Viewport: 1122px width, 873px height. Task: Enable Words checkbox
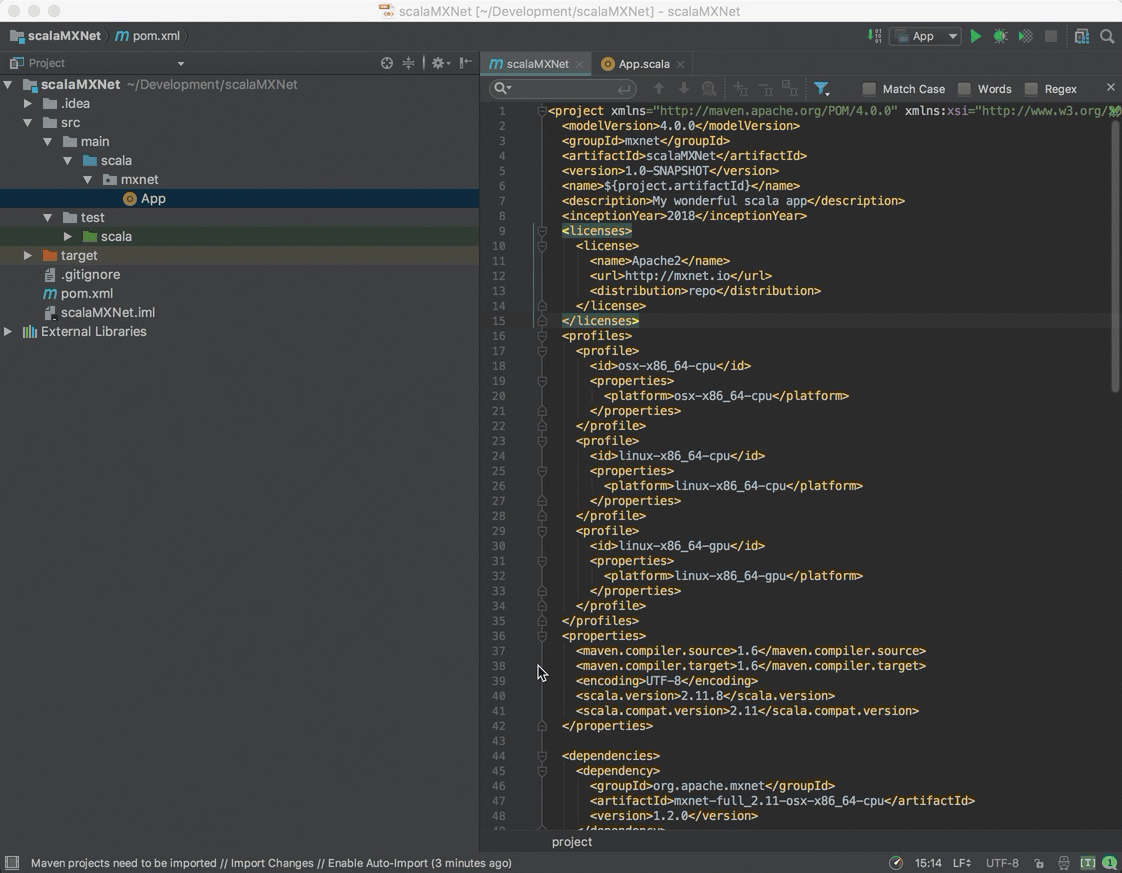pos(965,89)
